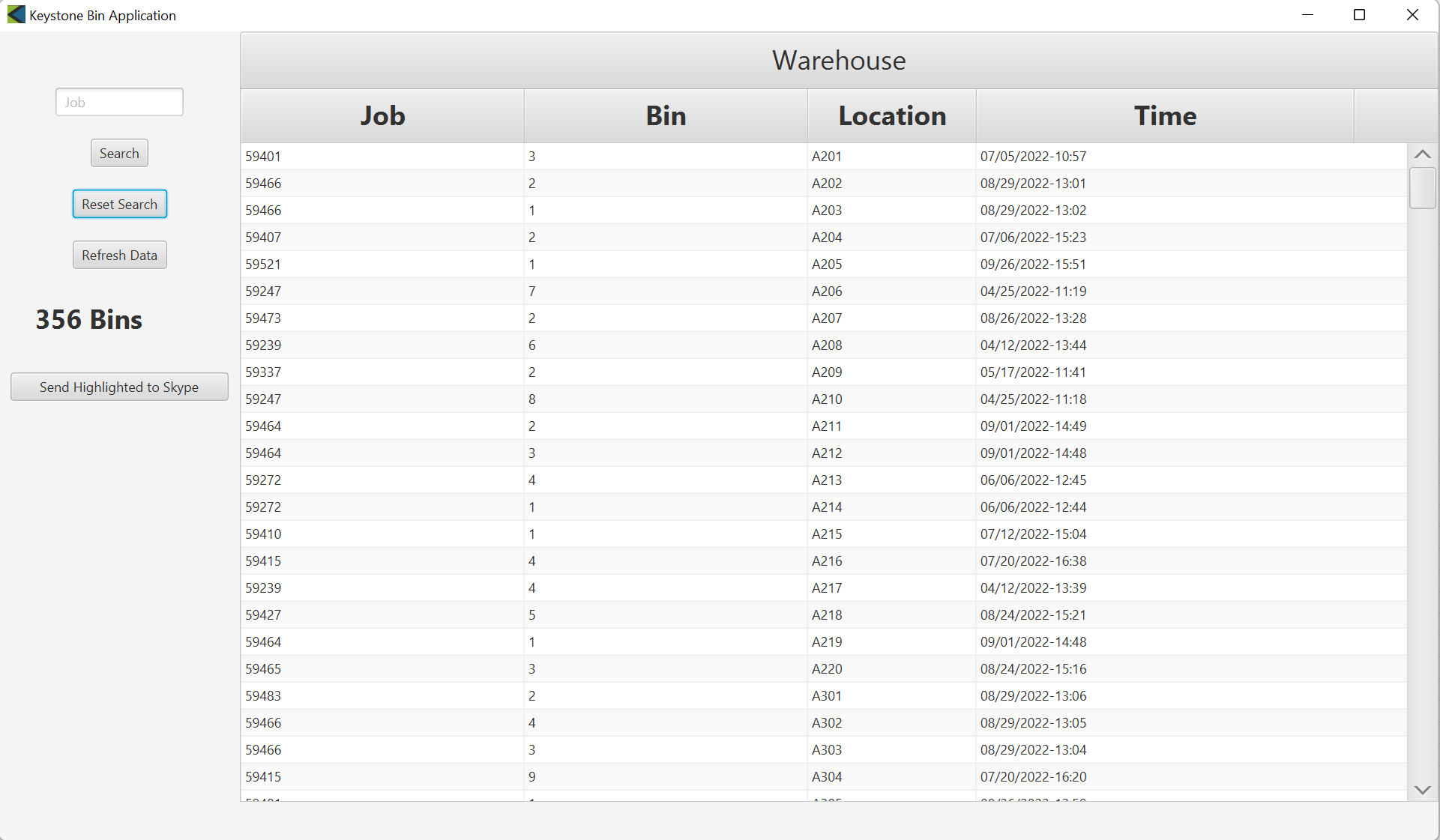The image size is (1440, 840).
Task: Sort the table by the Bin column
Action: pyautogui.click(x=665, y=115)
